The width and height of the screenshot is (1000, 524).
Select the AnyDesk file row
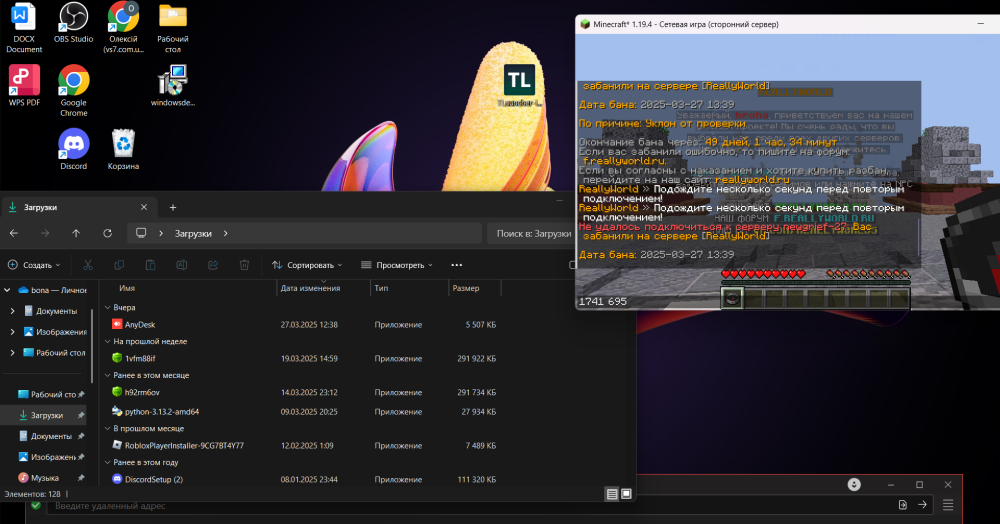(301, 324)
